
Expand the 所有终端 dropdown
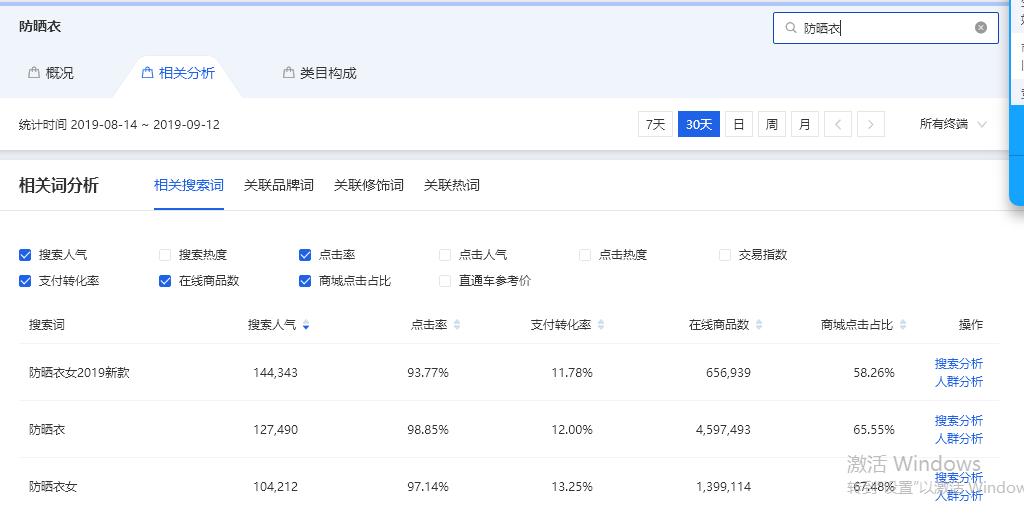[953, 124]
